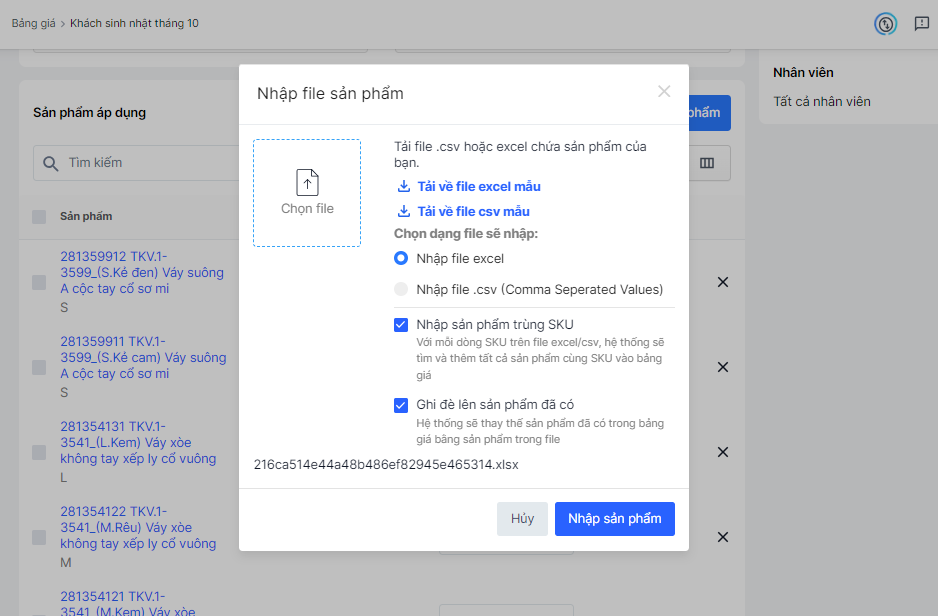Check the box for product 281354131
This screenshot has height=616, width=938.
point(39,452)
